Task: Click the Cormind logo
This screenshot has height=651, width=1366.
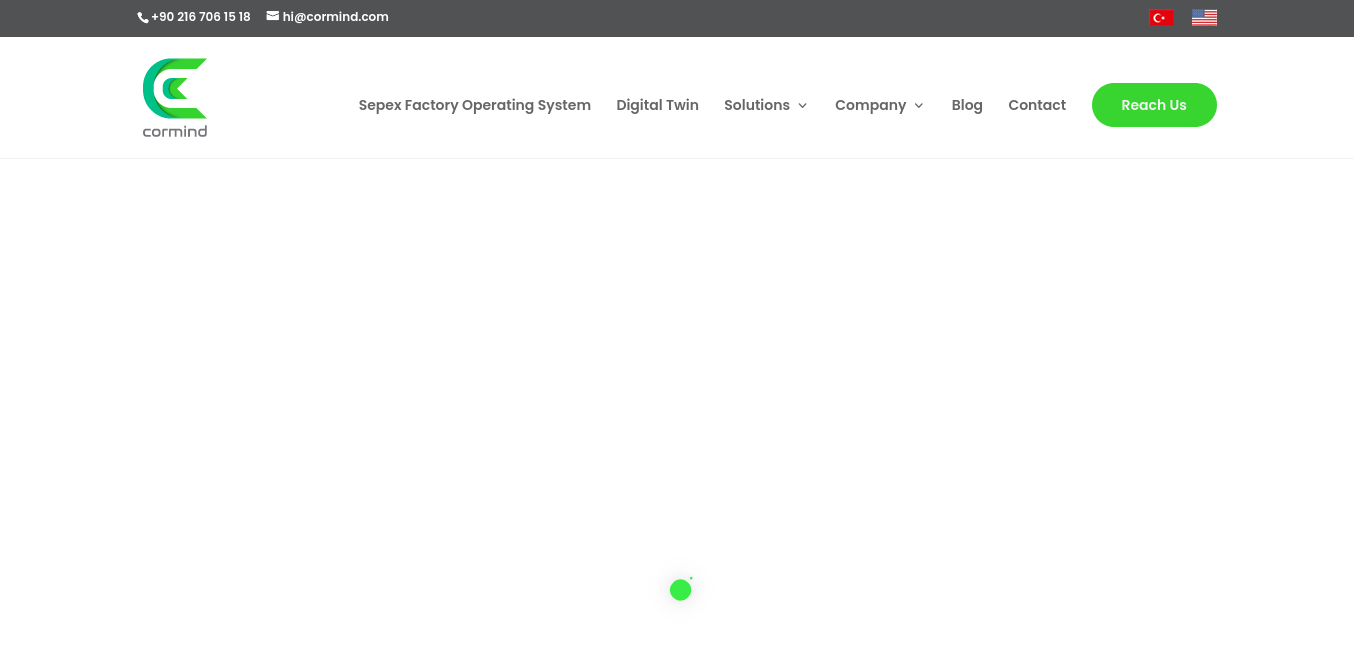Action: (175, 98)
